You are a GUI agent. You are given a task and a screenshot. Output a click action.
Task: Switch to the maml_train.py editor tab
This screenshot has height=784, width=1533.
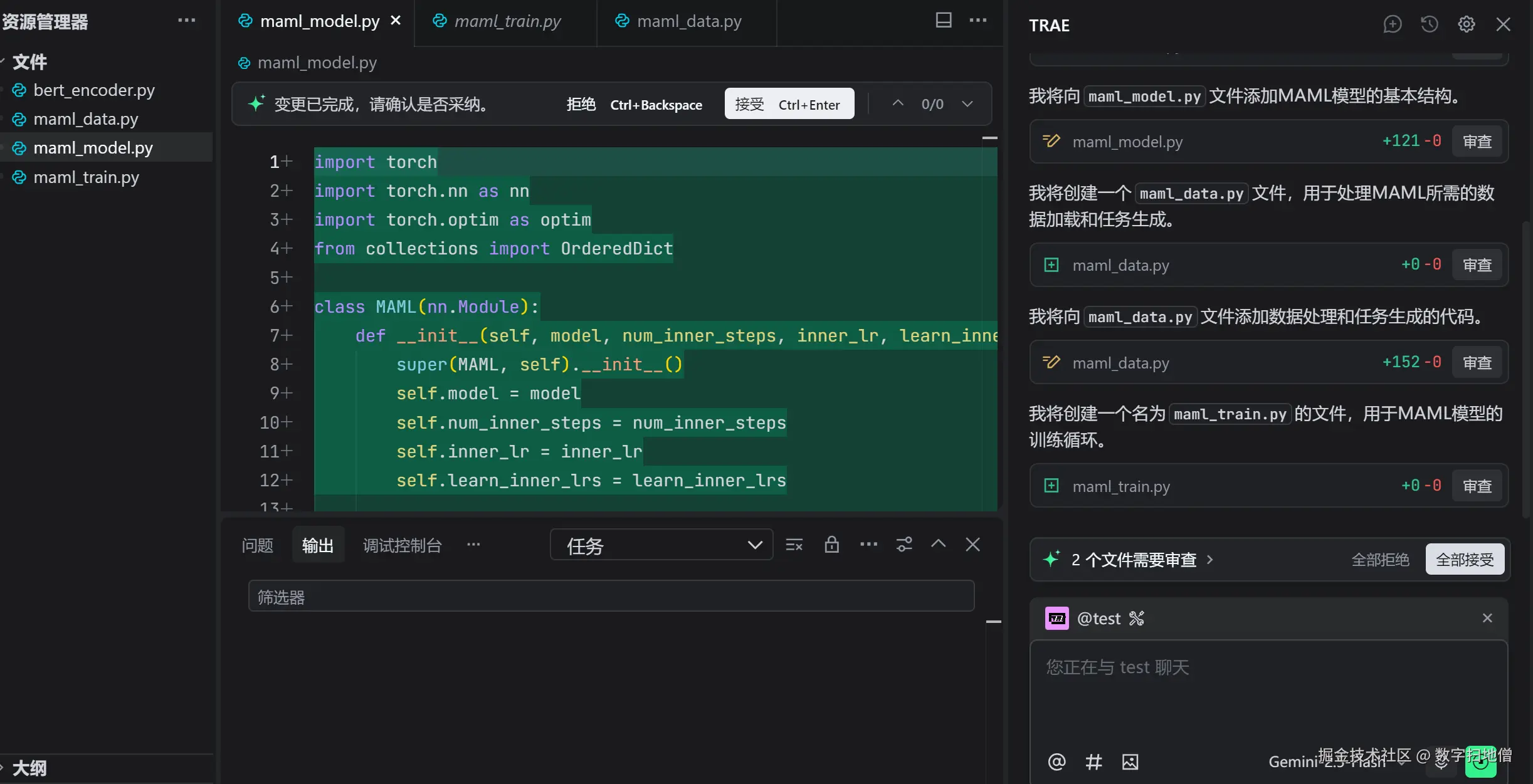[x=507, y=21]
